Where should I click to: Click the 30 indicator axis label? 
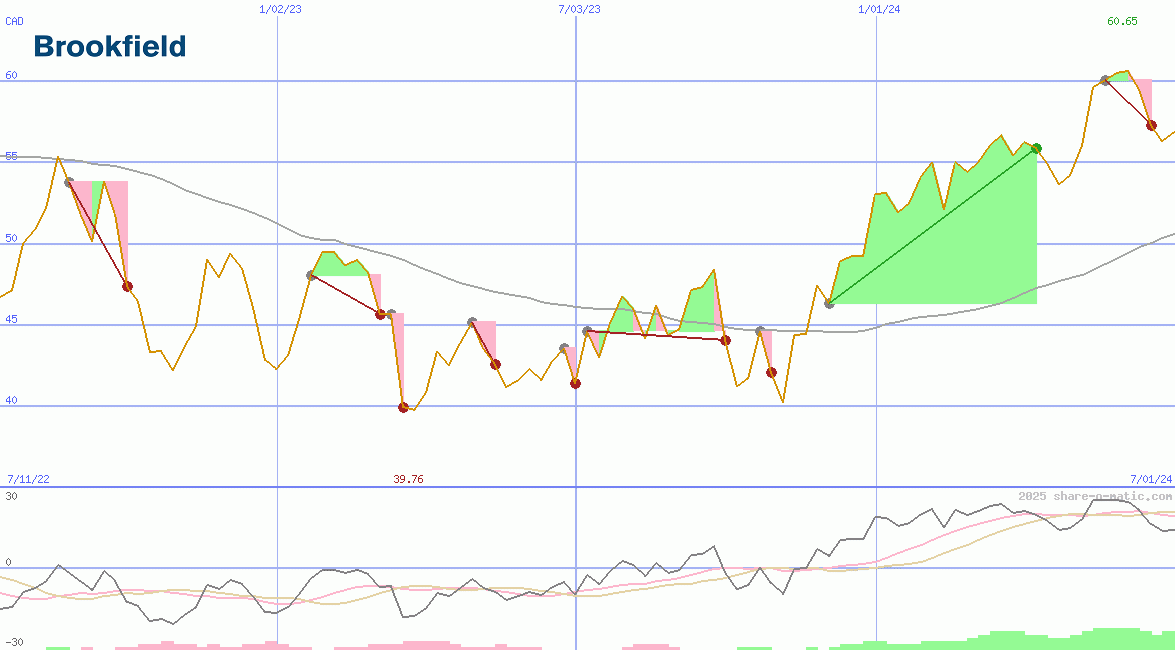pyautogui.click(x=11, y=496)
